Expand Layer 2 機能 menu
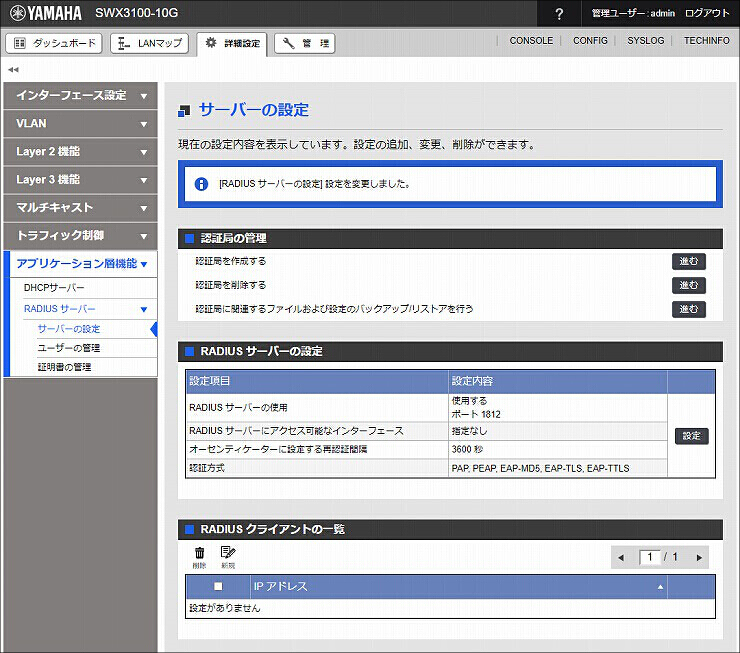Screen dimensions: 740x653 [x=80, y=151]
